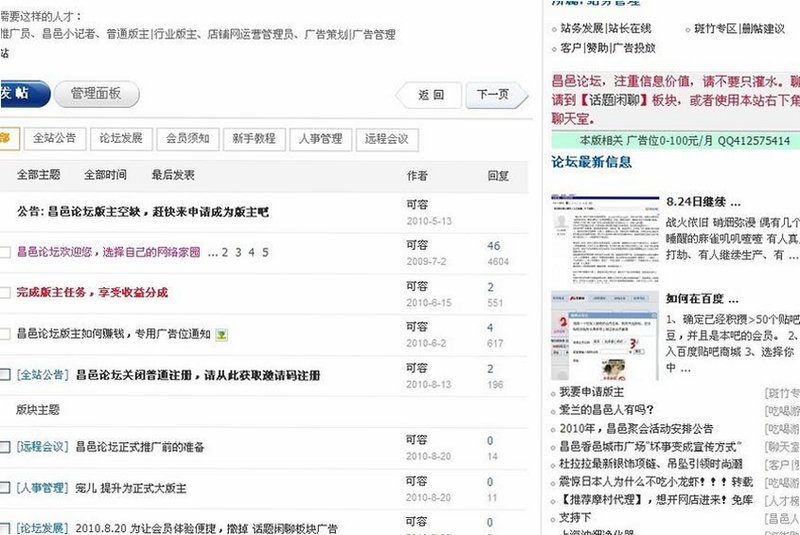The image size is (800, 535).
Task: Open thread 昌邑论坛关闭普通注册
Action: [198, 375]
